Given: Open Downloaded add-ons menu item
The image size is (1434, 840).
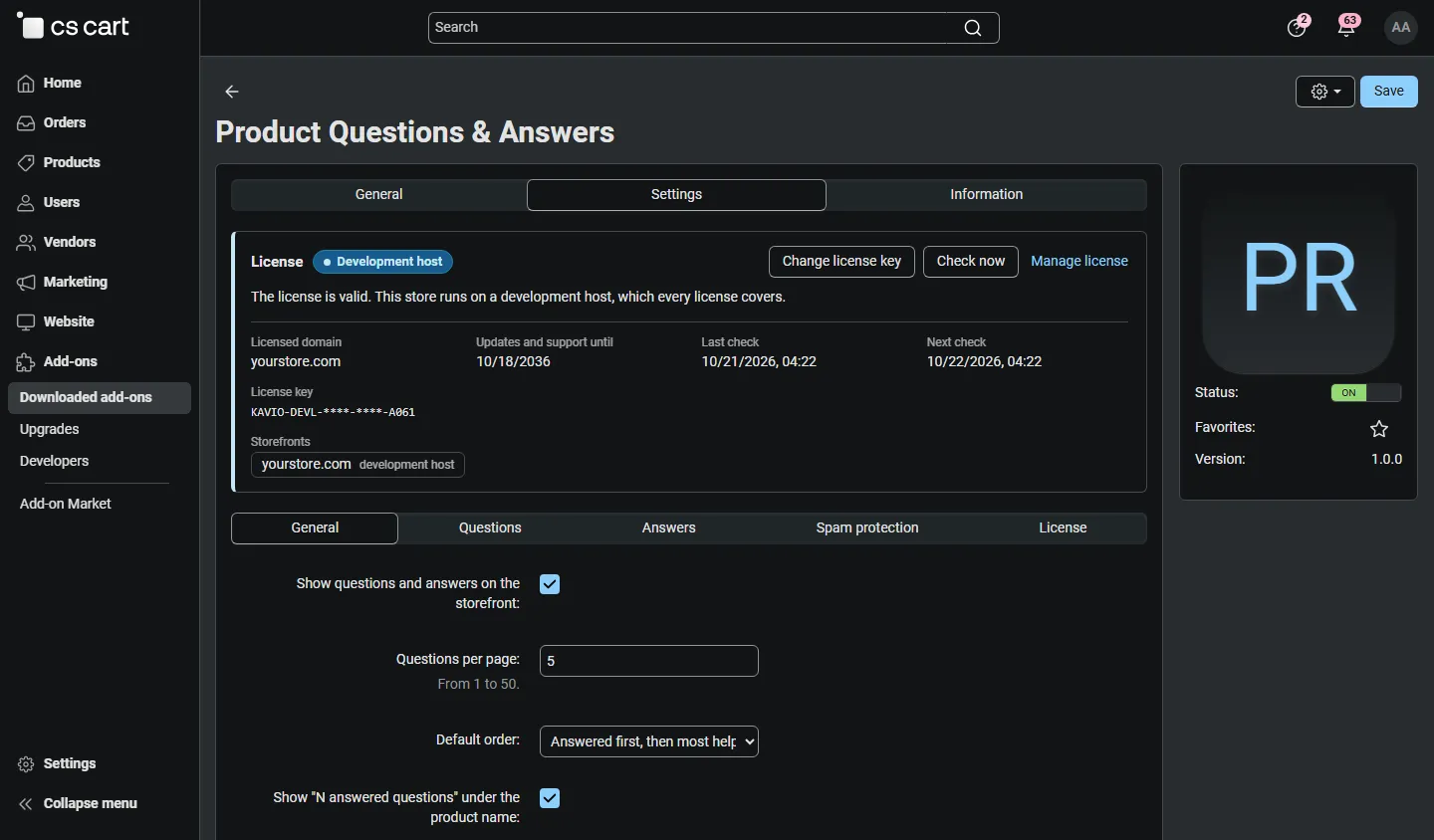Looking at the screenshot, I should point(100,398).
